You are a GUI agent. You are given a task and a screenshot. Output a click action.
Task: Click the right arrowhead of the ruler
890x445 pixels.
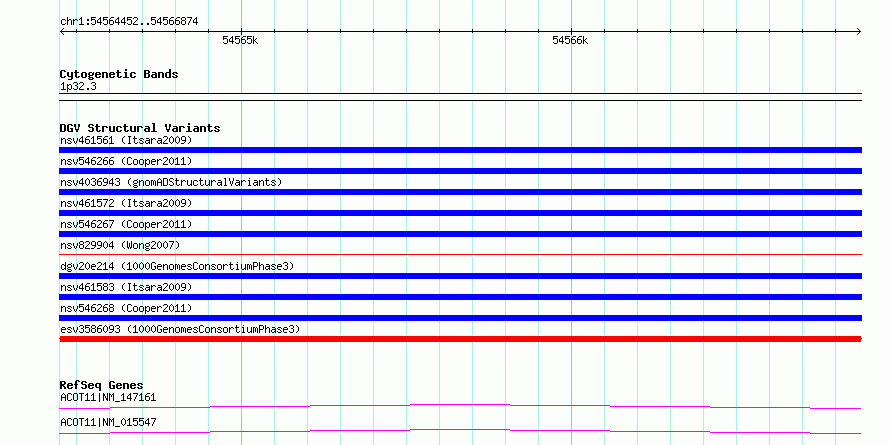(x=859, y=31)
